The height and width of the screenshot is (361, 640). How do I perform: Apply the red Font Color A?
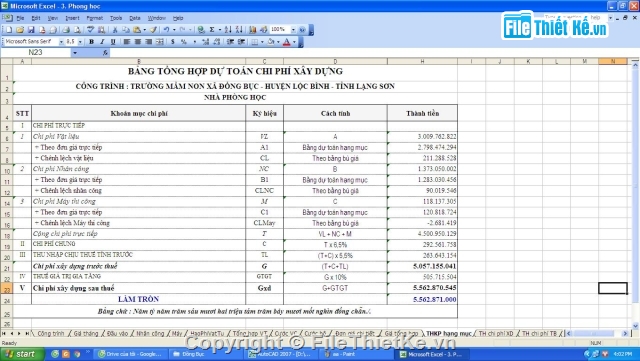point(287,42)
